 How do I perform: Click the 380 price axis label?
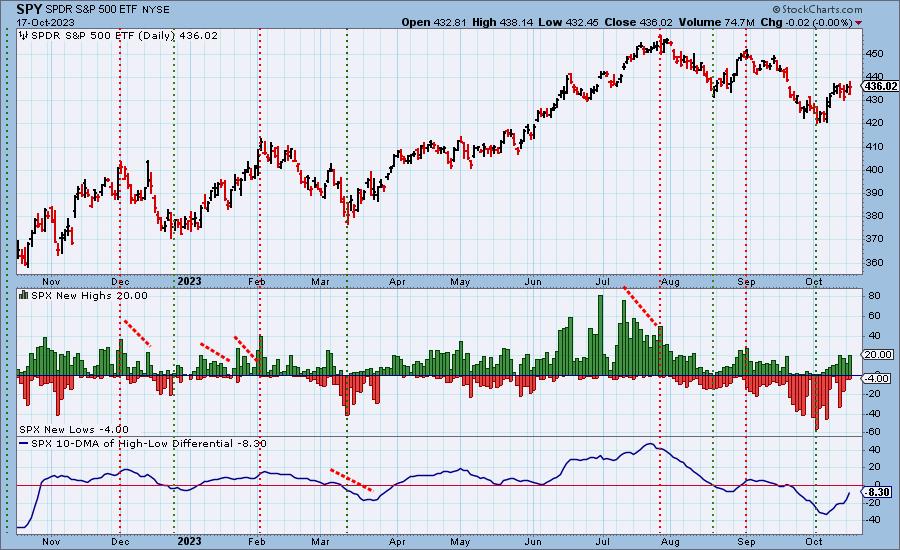click(875, 216)
